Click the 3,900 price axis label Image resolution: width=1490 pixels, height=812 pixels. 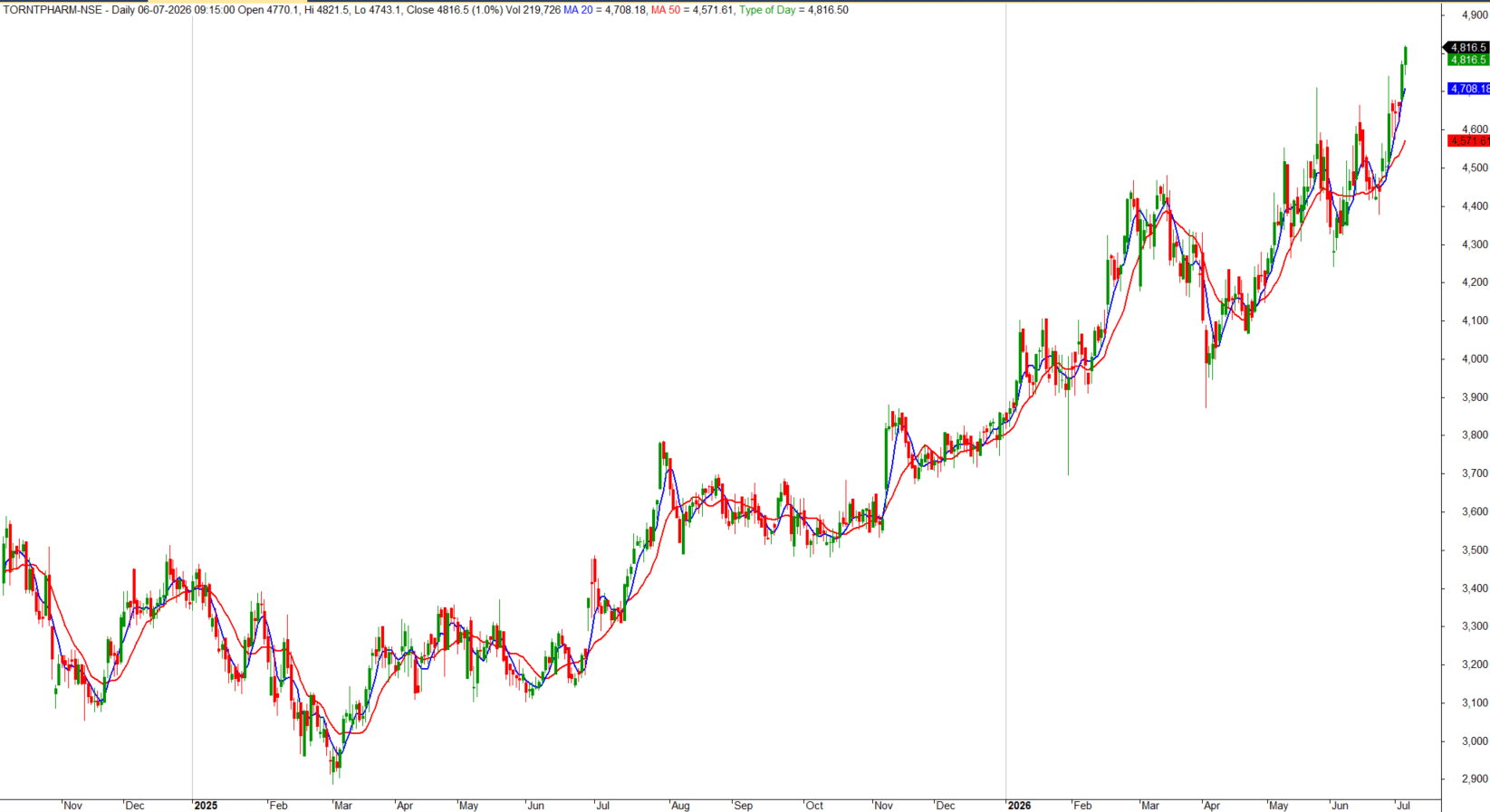coord(1475,397)
